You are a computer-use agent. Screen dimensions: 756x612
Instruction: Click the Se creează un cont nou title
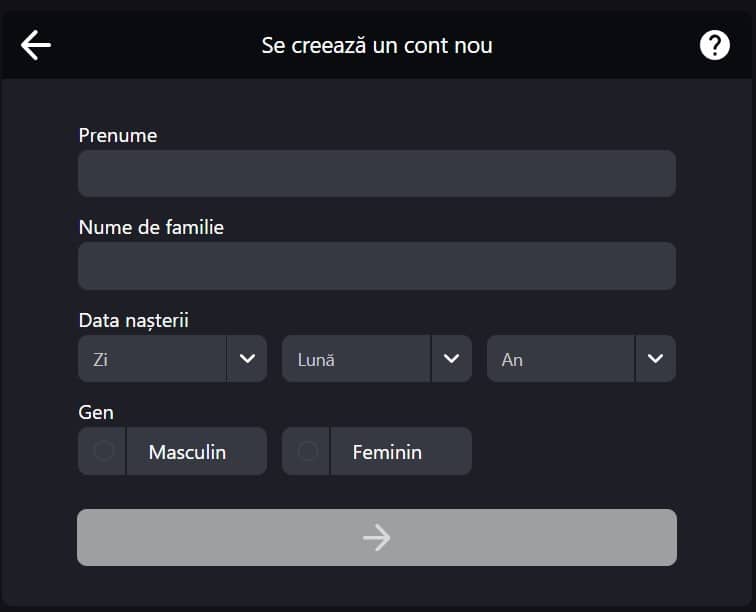click(377, 45)
